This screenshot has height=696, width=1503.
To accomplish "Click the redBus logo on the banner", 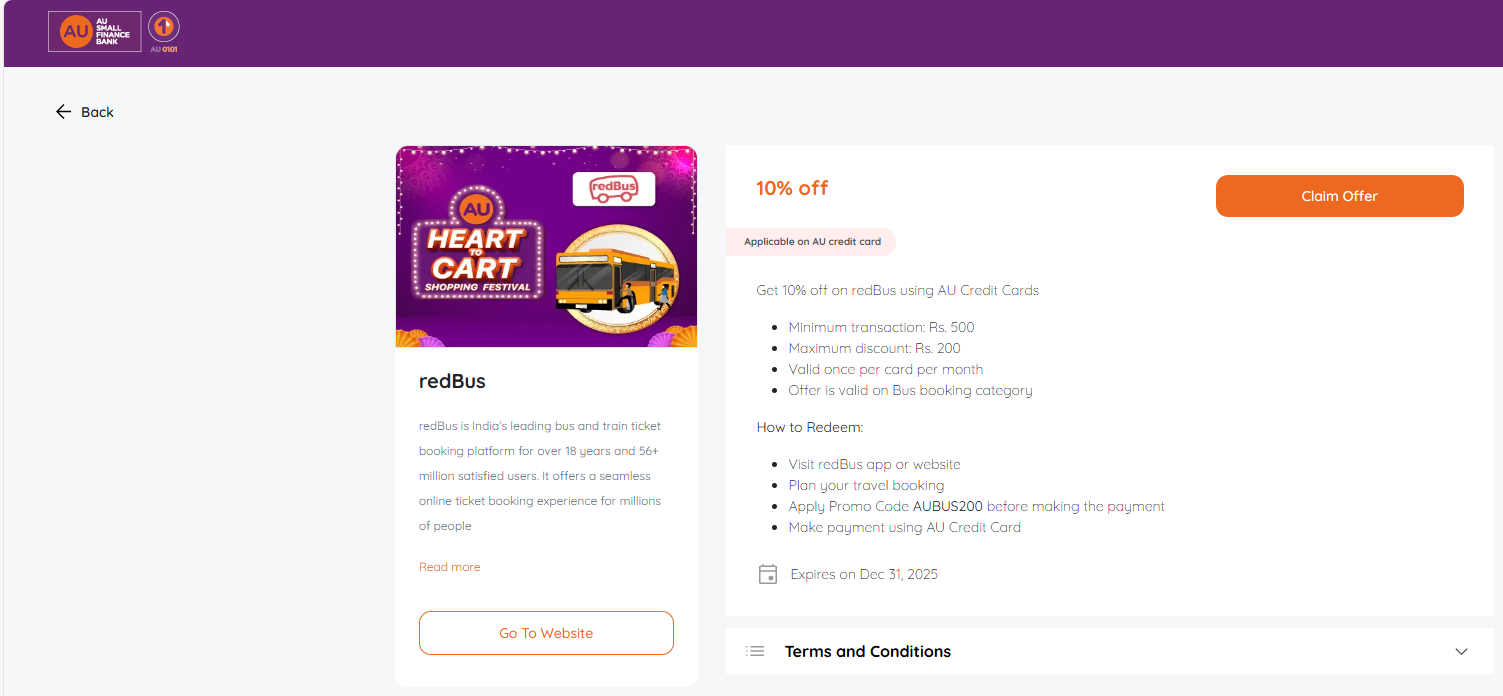I will pos(613,189).
